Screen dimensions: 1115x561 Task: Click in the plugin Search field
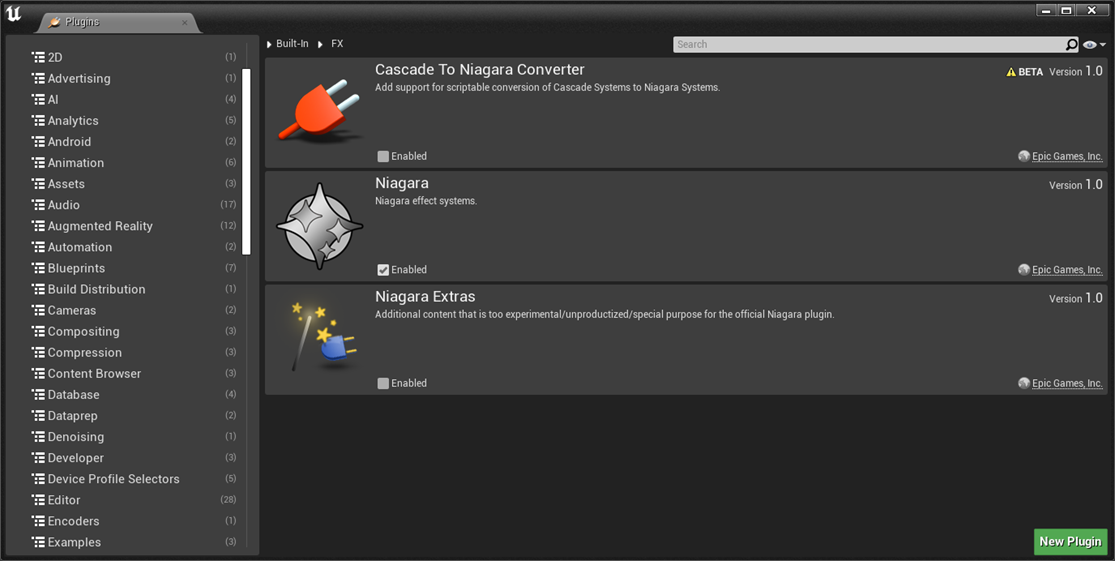(869, 44)
